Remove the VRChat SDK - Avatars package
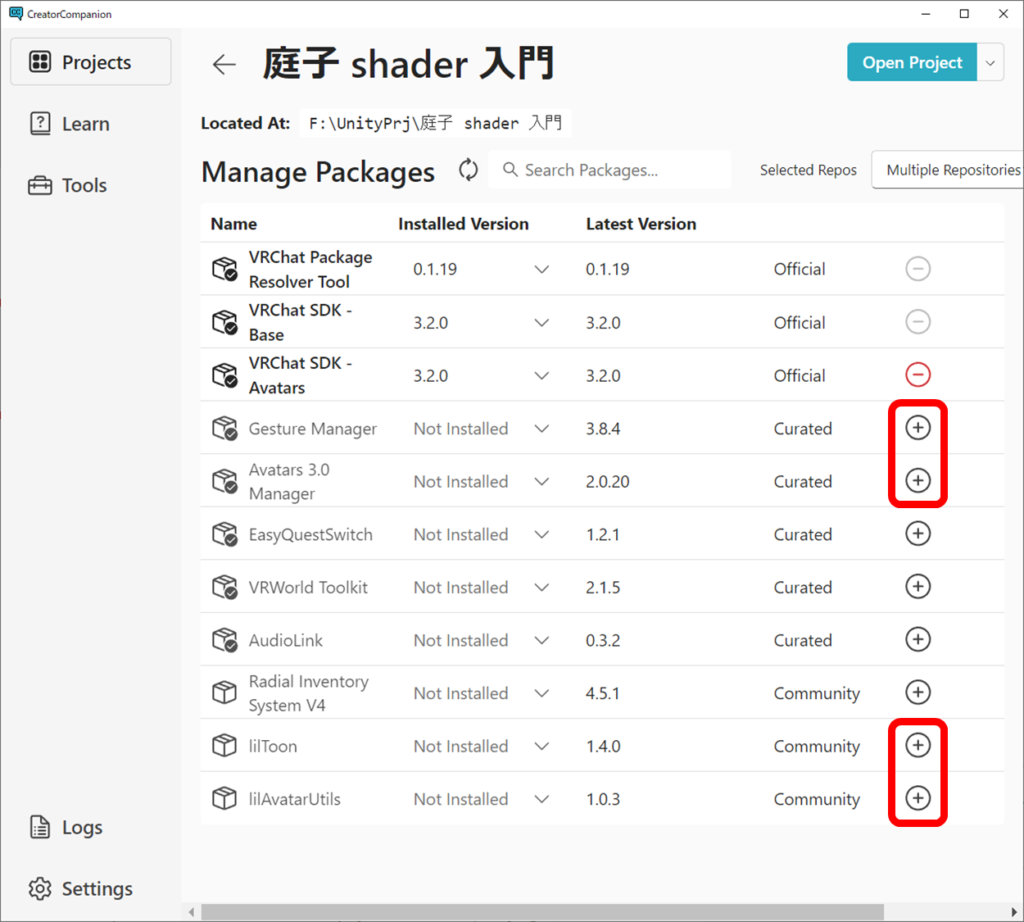The image size is (1024, 922). tap(917, 375)
